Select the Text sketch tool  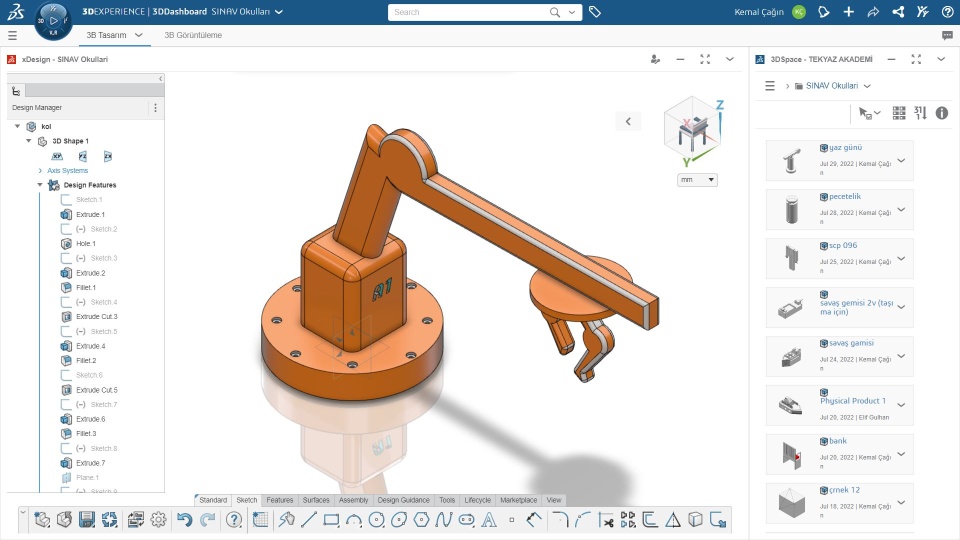click(x=489, y=520)
